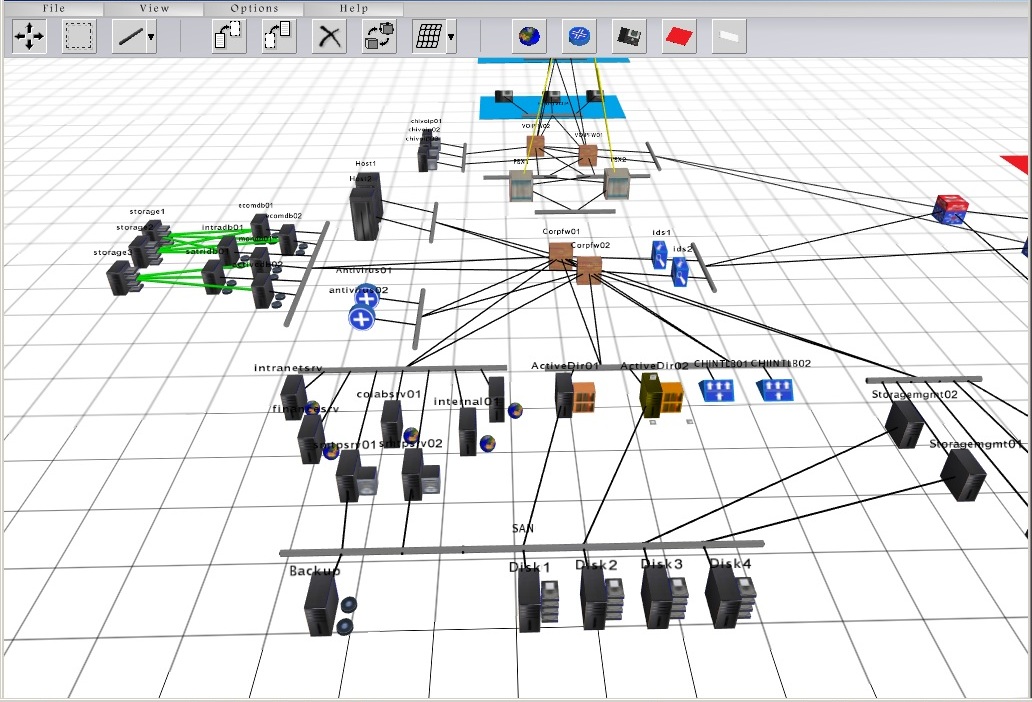Select the Disk1 storage node
This screenshot has height=702, width=1032.
530,603
